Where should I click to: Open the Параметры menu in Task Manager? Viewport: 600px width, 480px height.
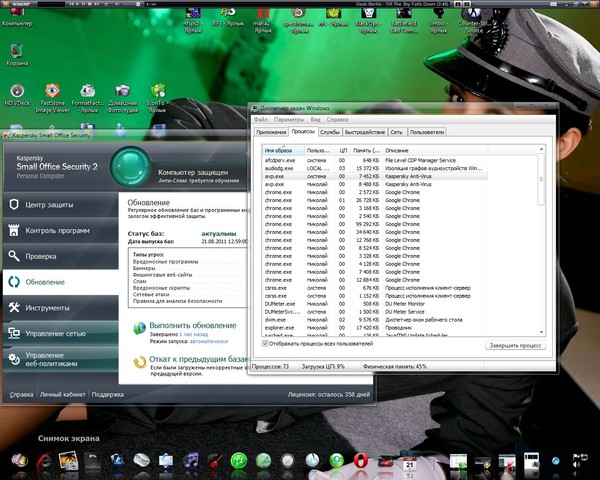point(289,119)
